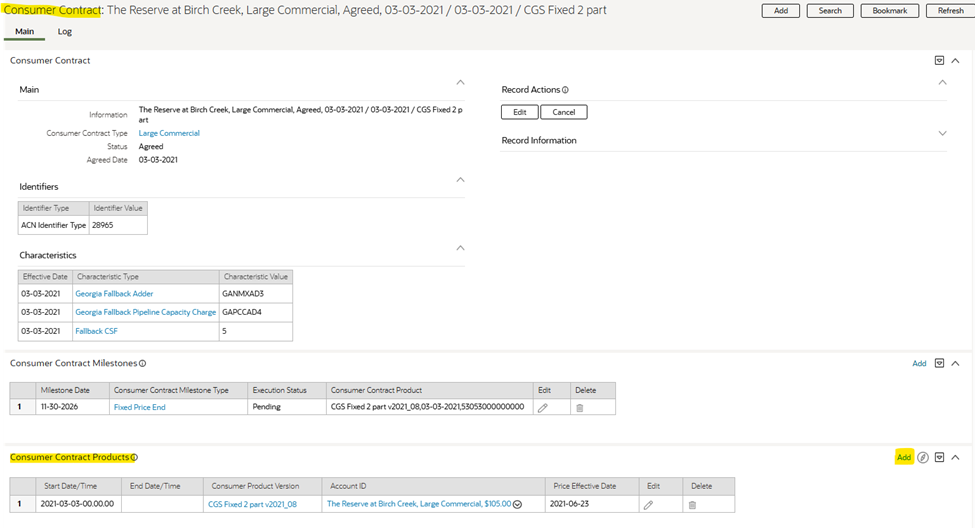This screenshot has width=975, height=528.
Task: Click pencil edit icon in CGS Fixed 2 part product row
Action: (x=648, y=505)
